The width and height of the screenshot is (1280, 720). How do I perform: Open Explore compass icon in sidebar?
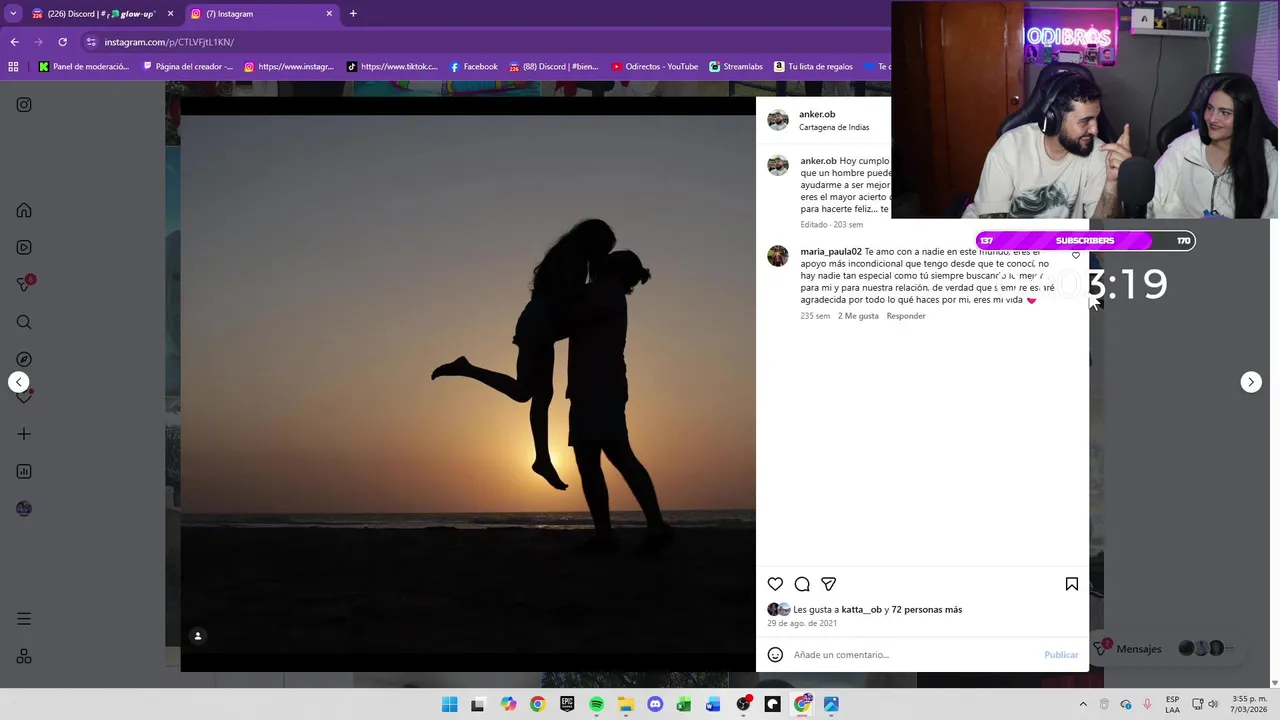click(24, 359)
